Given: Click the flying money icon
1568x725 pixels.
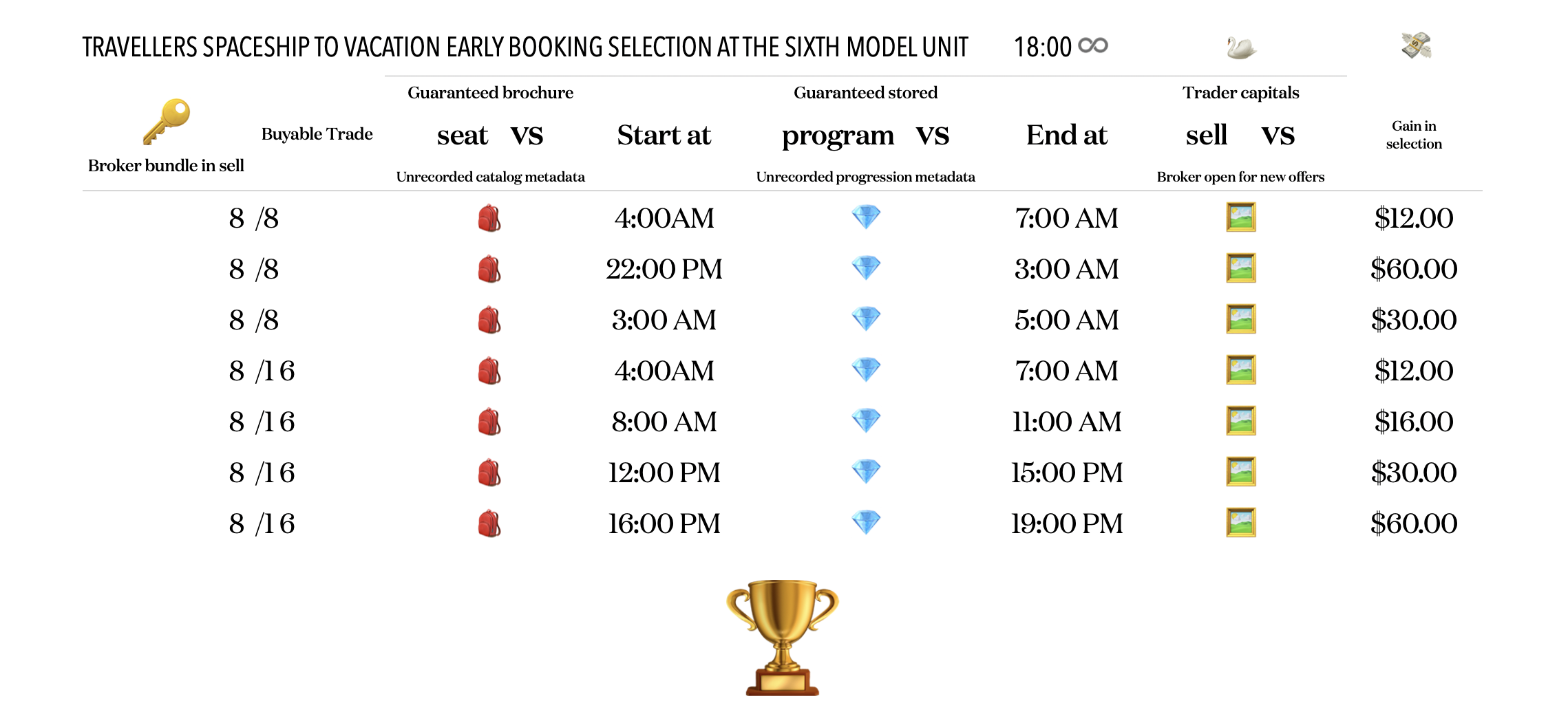Looking at the screenshot, I should [x=1416, y=46].
